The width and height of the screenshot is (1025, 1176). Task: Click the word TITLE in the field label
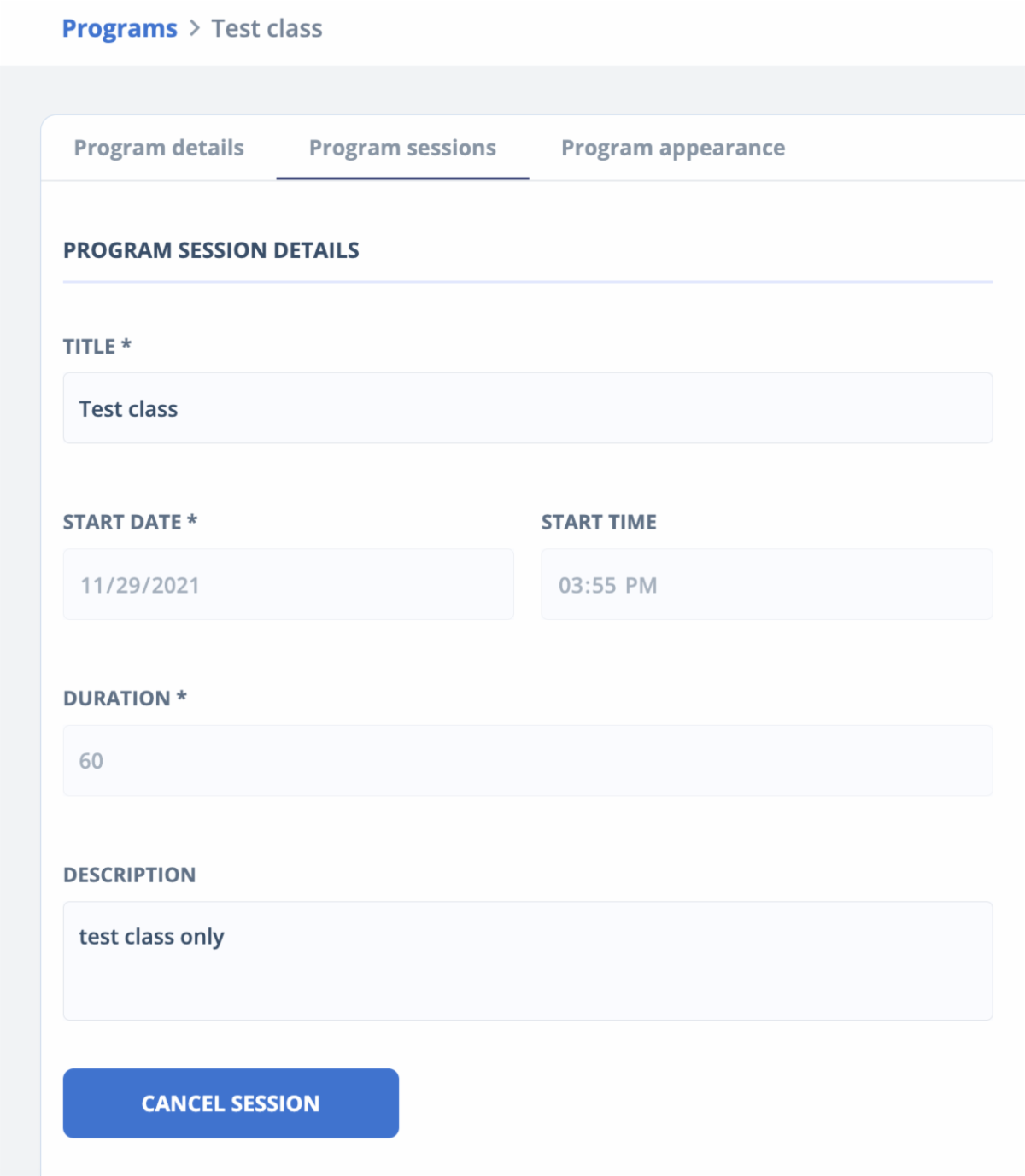89,347
